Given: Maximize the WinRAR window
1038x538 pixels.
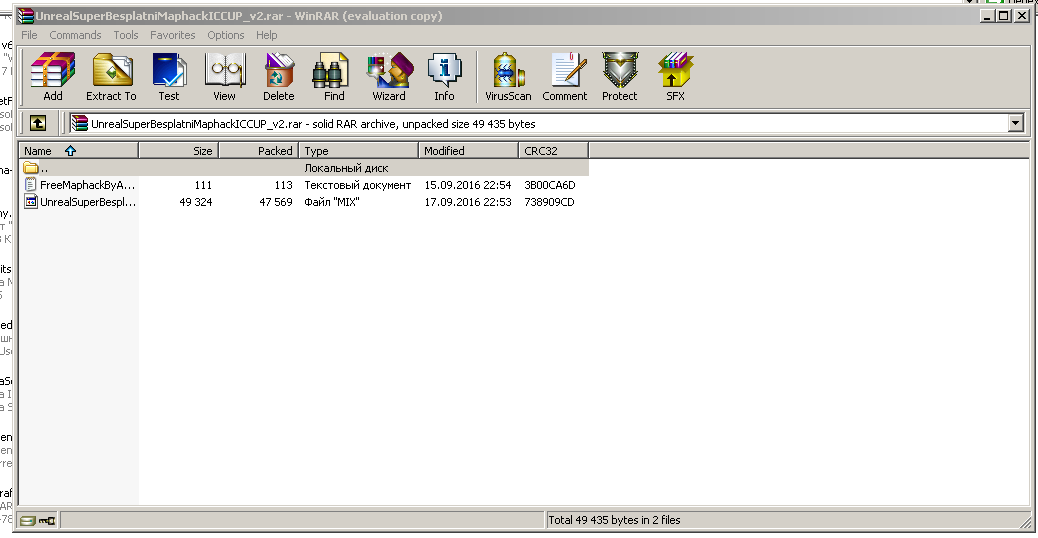Looking at the screenshot, I should (1004, 16).
